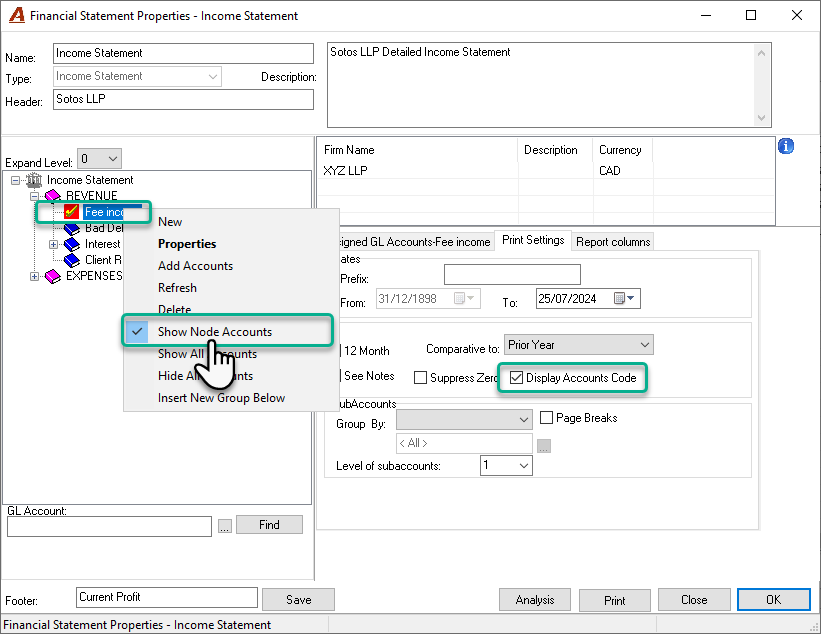Viewport: 821px width, 634px height.
Task: Click the OK button
Action: [x=773, y=599]
